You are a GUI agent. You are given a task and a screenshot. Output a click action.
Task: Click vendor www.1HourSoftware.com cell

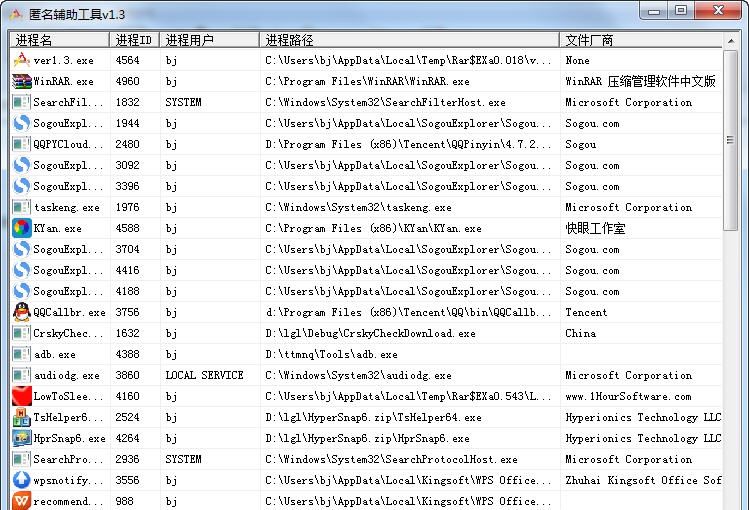(628, 396)
